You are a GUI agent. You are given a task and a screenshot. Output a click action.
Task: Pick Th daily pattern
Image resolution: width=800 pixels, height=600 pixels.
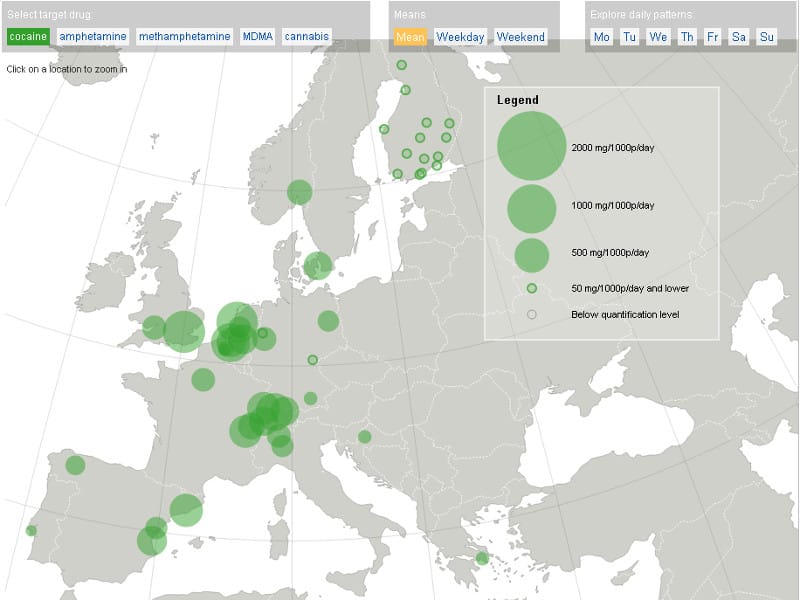(687, 37)
